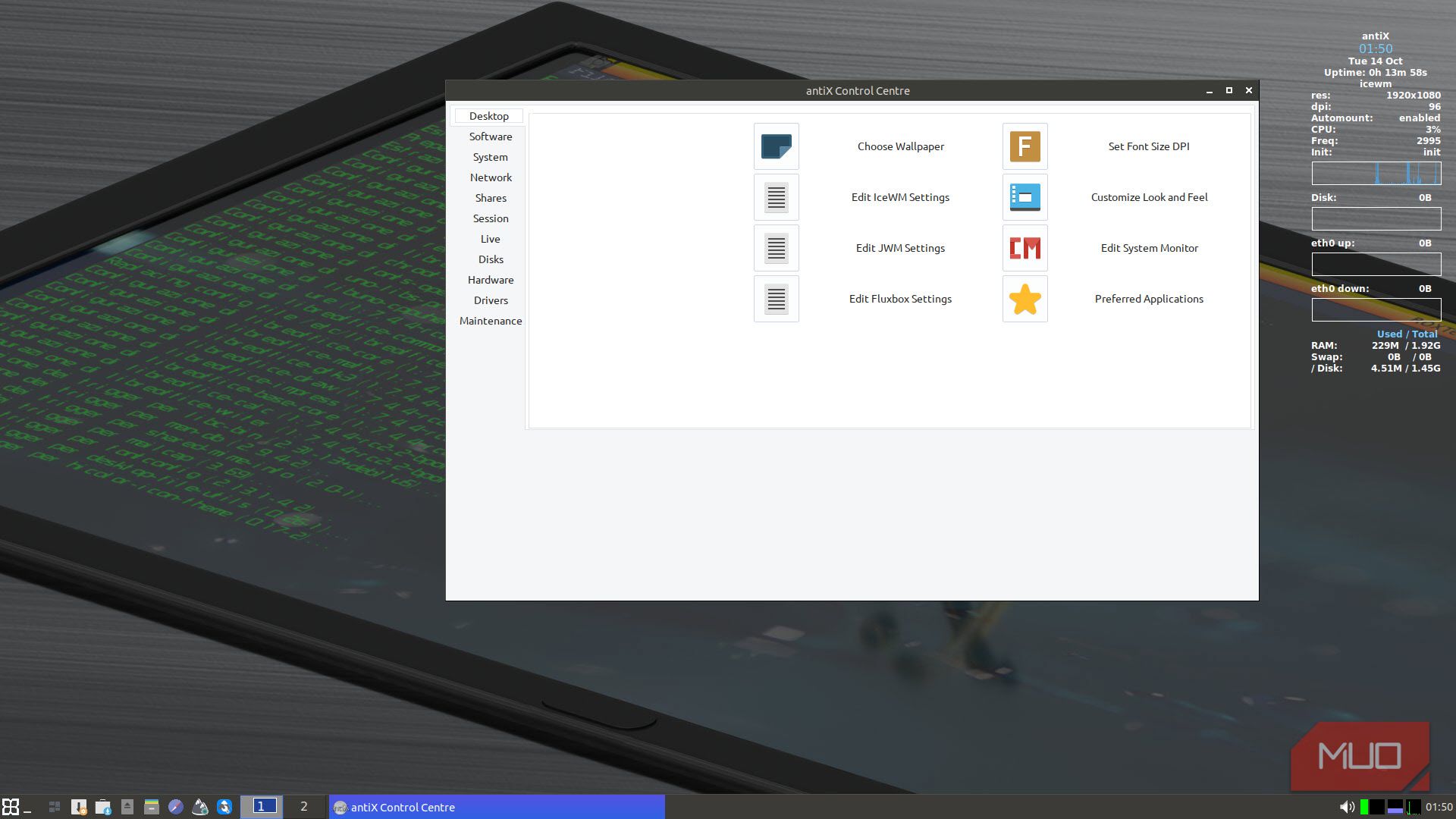The width and height of the screenshot is (1456, 819).
Task: Click the green-filled monitor applet in tray
Action: point(1364,807)
